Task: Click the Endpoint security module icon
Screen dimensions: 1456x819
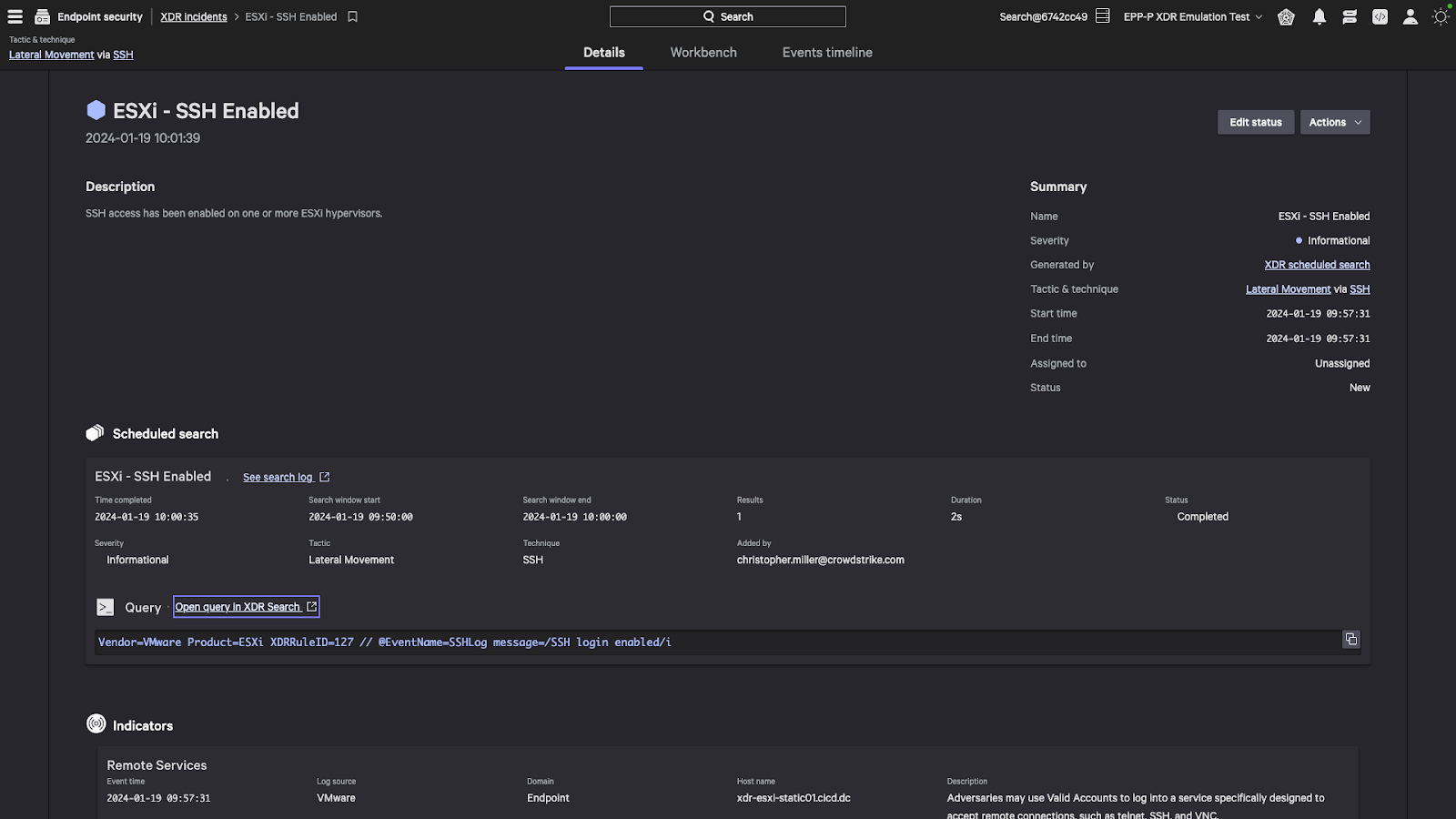Action: point(42,16)
